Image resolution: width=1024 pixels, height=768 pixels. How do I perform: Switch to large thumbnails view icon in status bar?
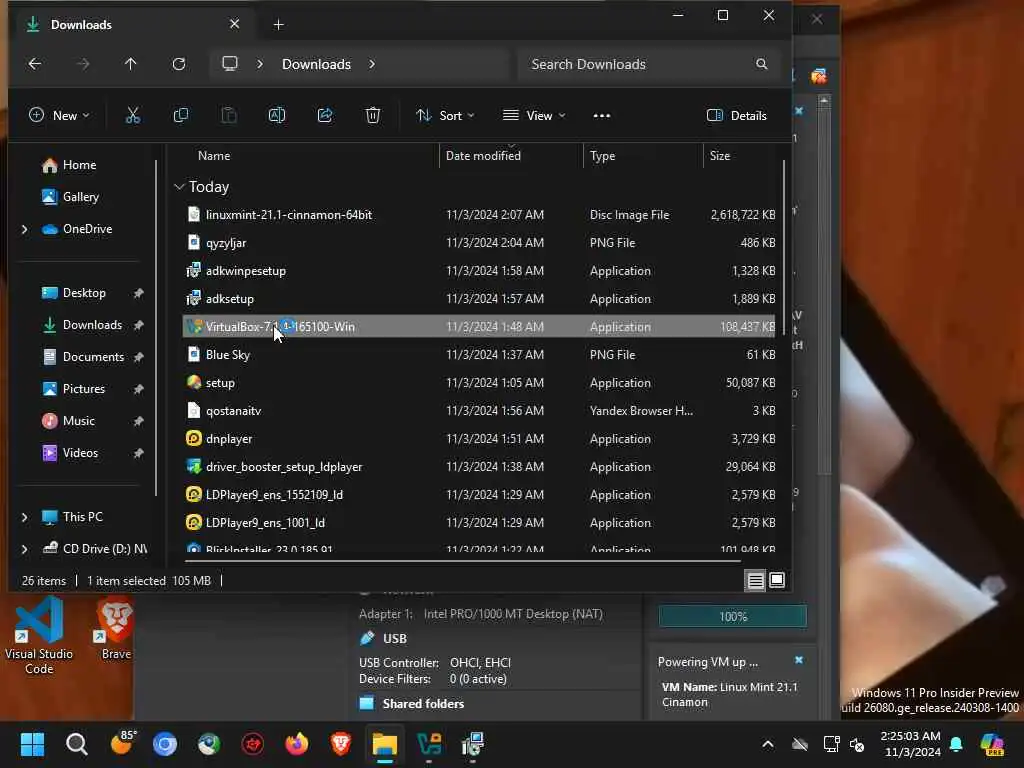click(776, 580)
